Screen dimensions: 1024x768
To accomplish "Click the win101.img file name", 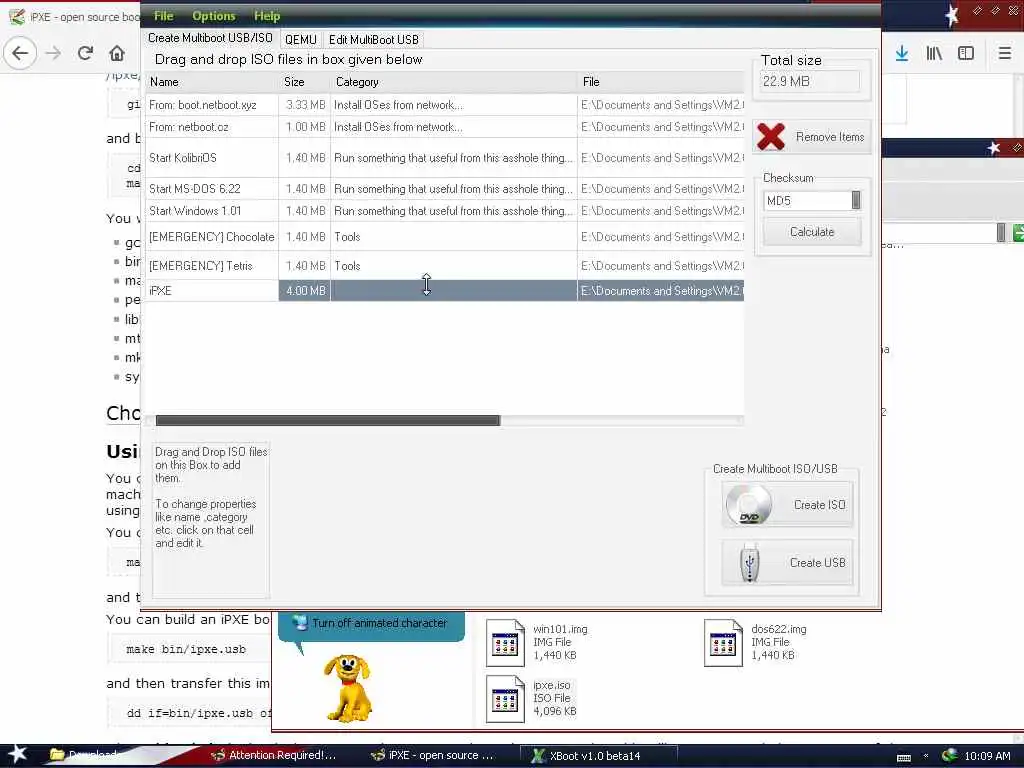I will [560, 629].
